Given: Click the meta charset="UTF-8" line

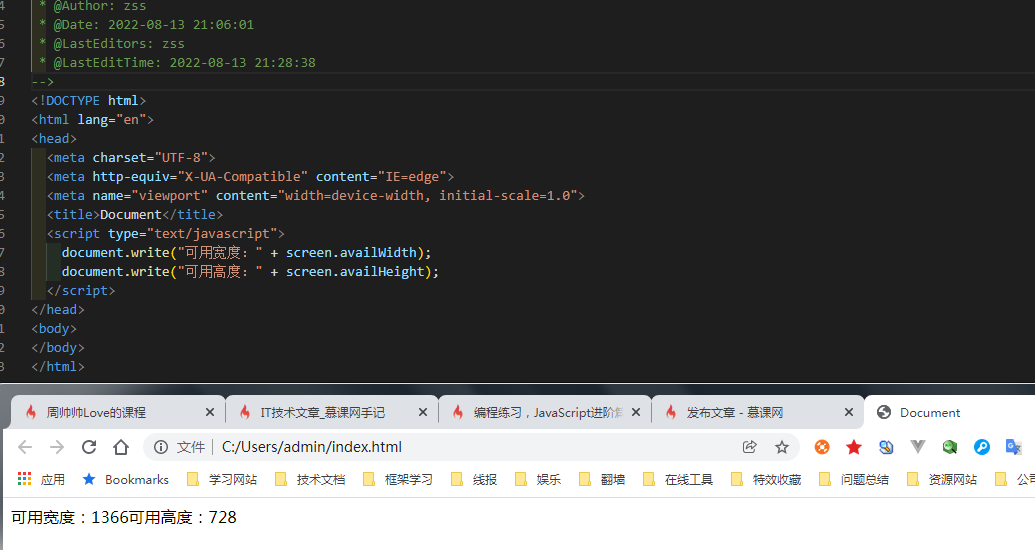Looking at the screenshot, I should [x=131, y=158].
